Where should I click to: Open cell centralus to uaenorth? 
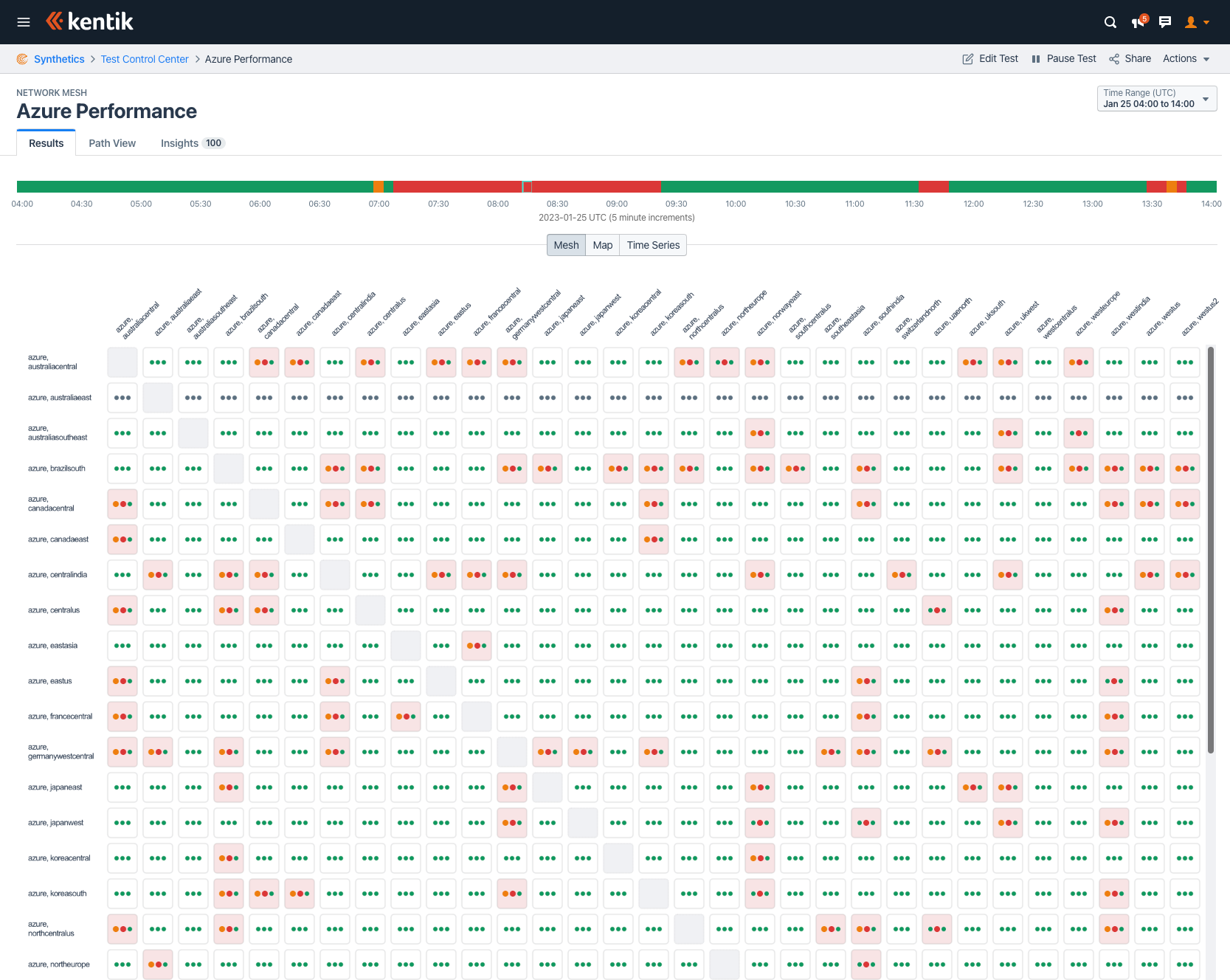[937, 610]
